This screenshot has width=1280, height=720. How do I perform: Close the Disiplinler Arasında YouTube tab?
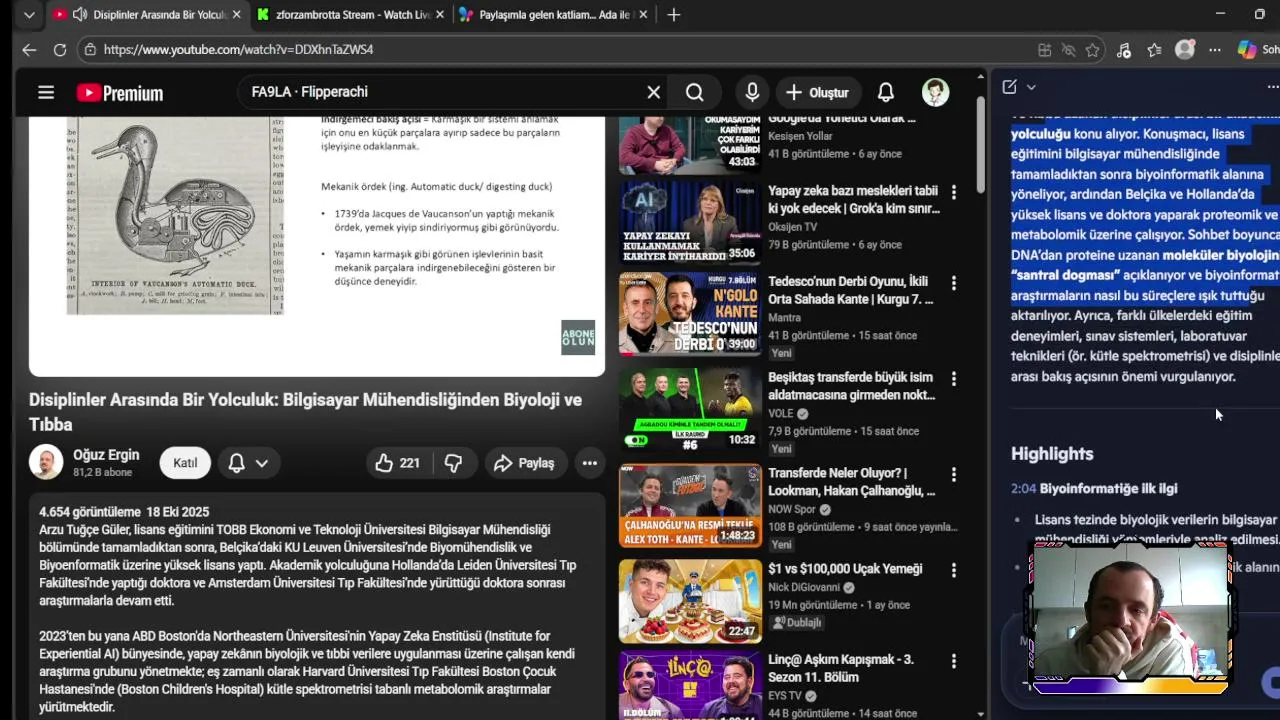point(237,15)
